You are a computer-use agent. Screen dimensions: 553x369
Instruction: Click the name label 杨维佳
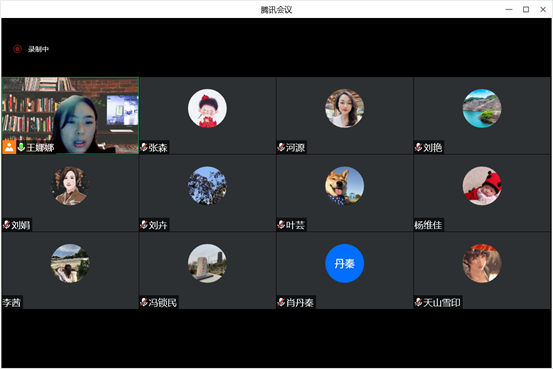428,225
